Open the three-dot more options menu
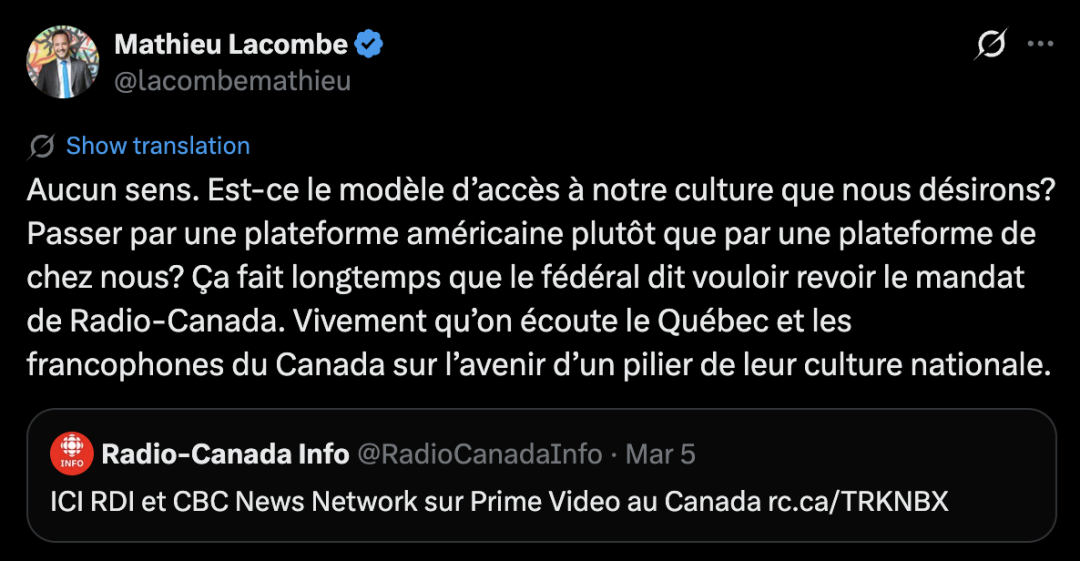Screen dimensions: 1080x561 [1041, 44]
